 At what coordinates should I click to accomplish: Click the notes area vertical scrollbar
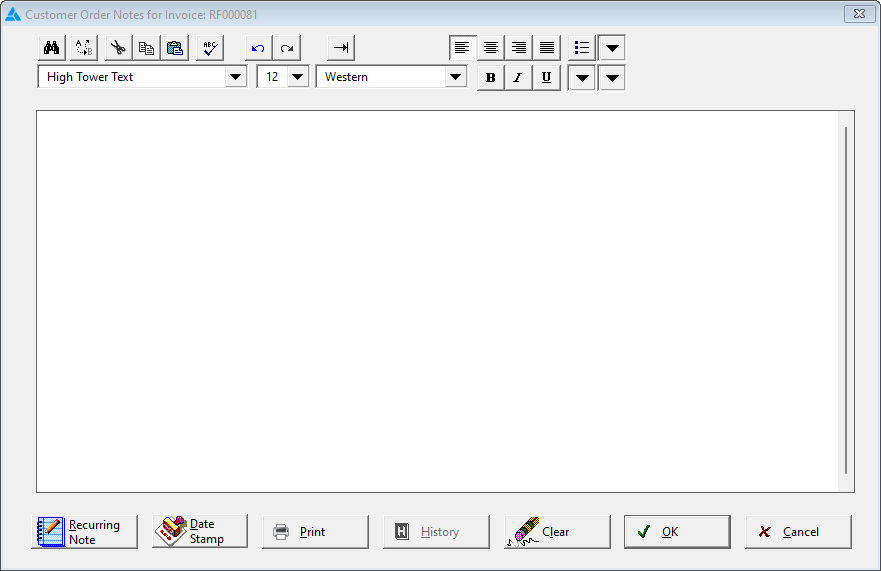(x=846, y=301)
